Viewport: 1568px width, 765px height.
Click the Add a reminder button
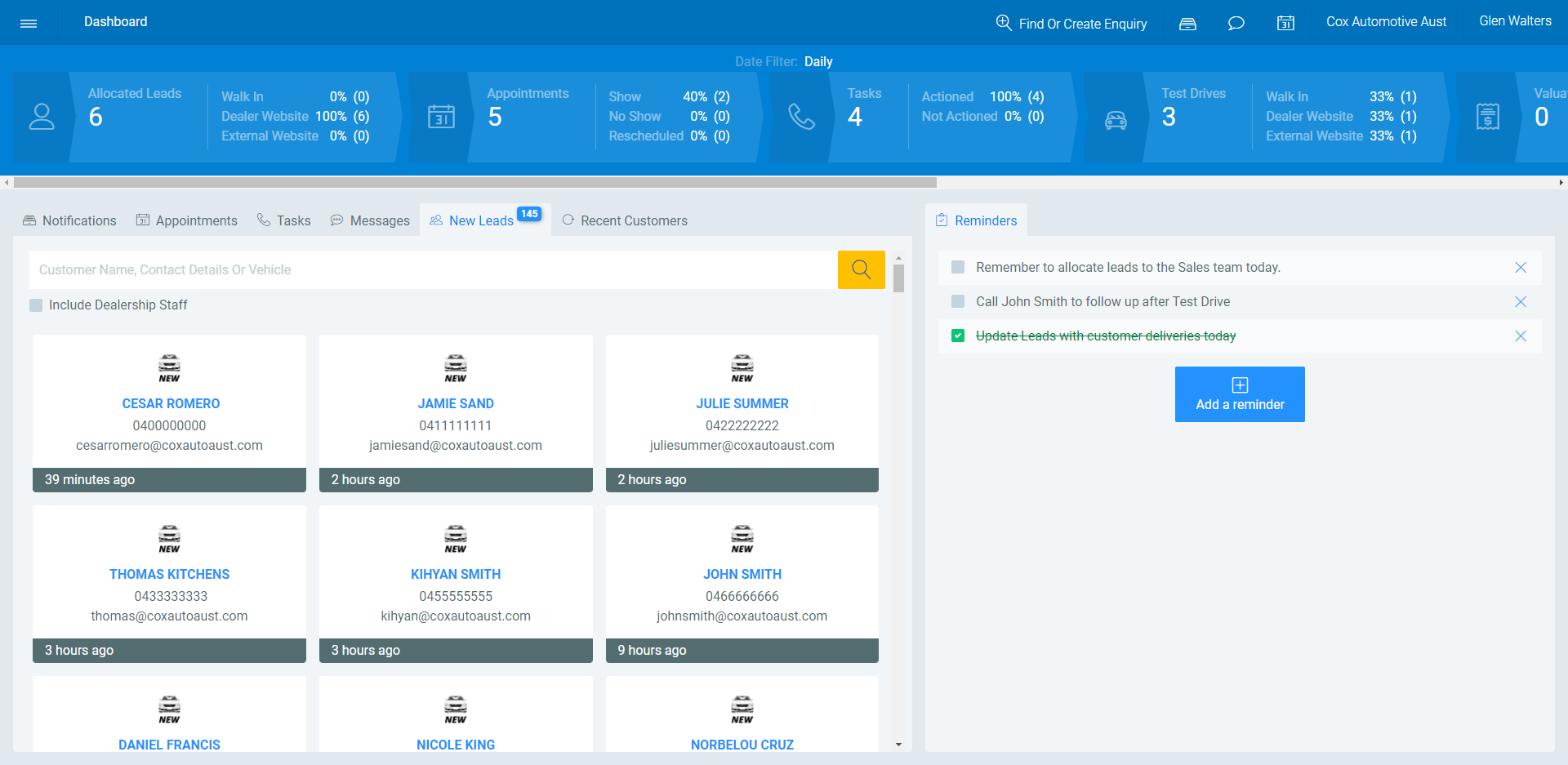tap(1240, 394)
